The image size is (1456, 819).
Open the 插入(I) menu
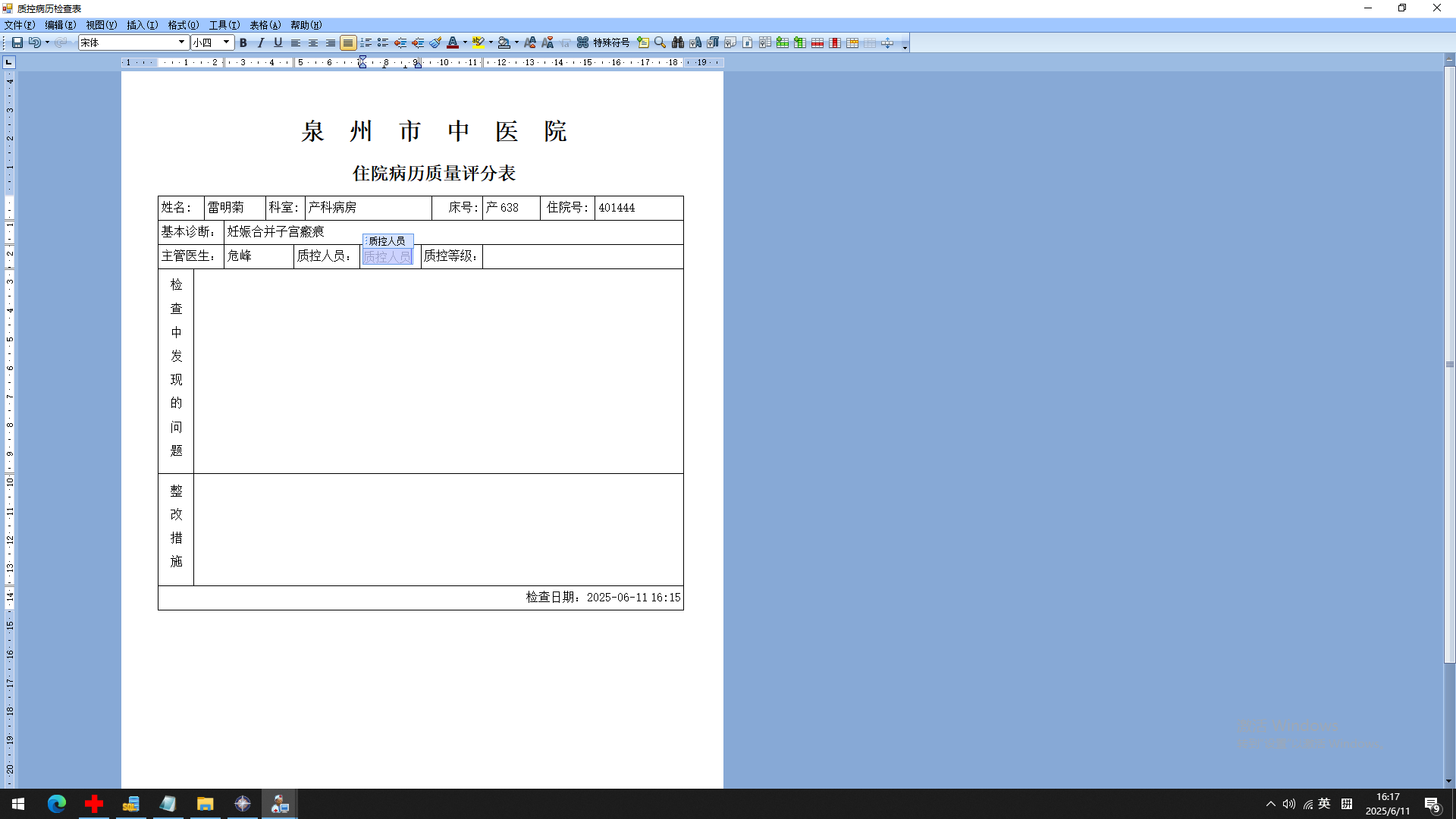142,25
